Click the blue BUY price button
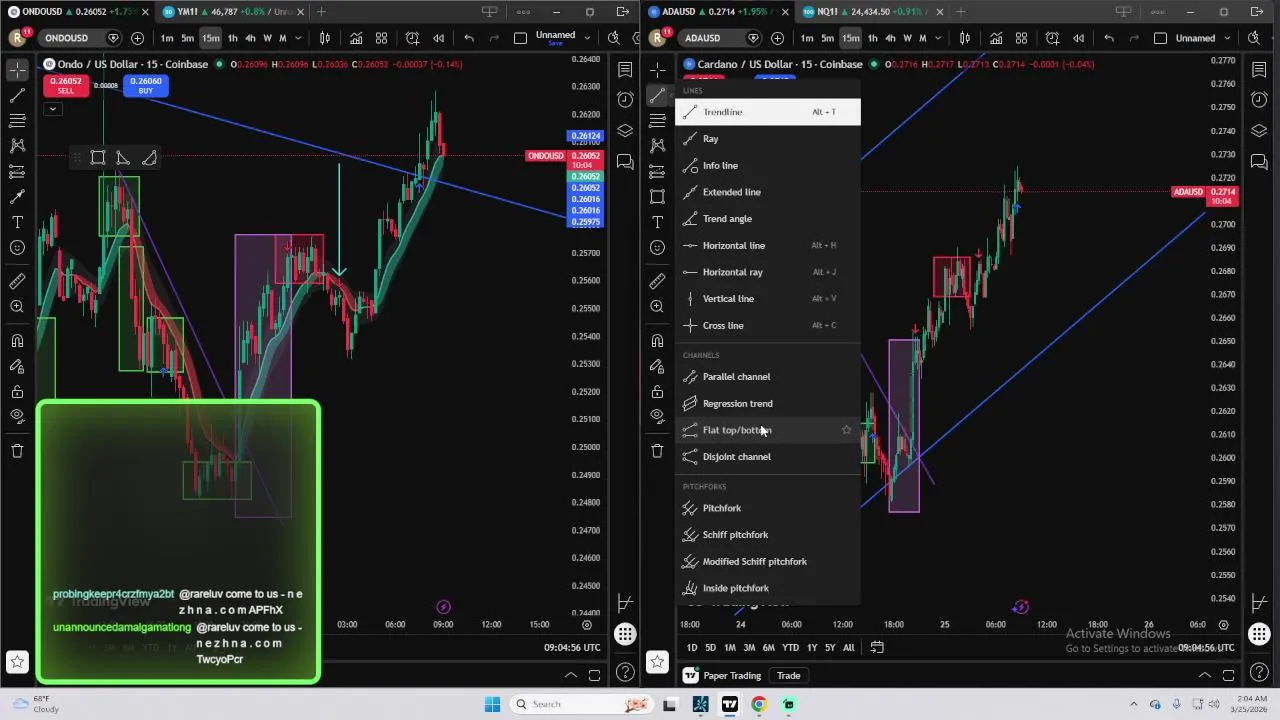Screen dimensions: 1280x720 click(x=146, y=86)
